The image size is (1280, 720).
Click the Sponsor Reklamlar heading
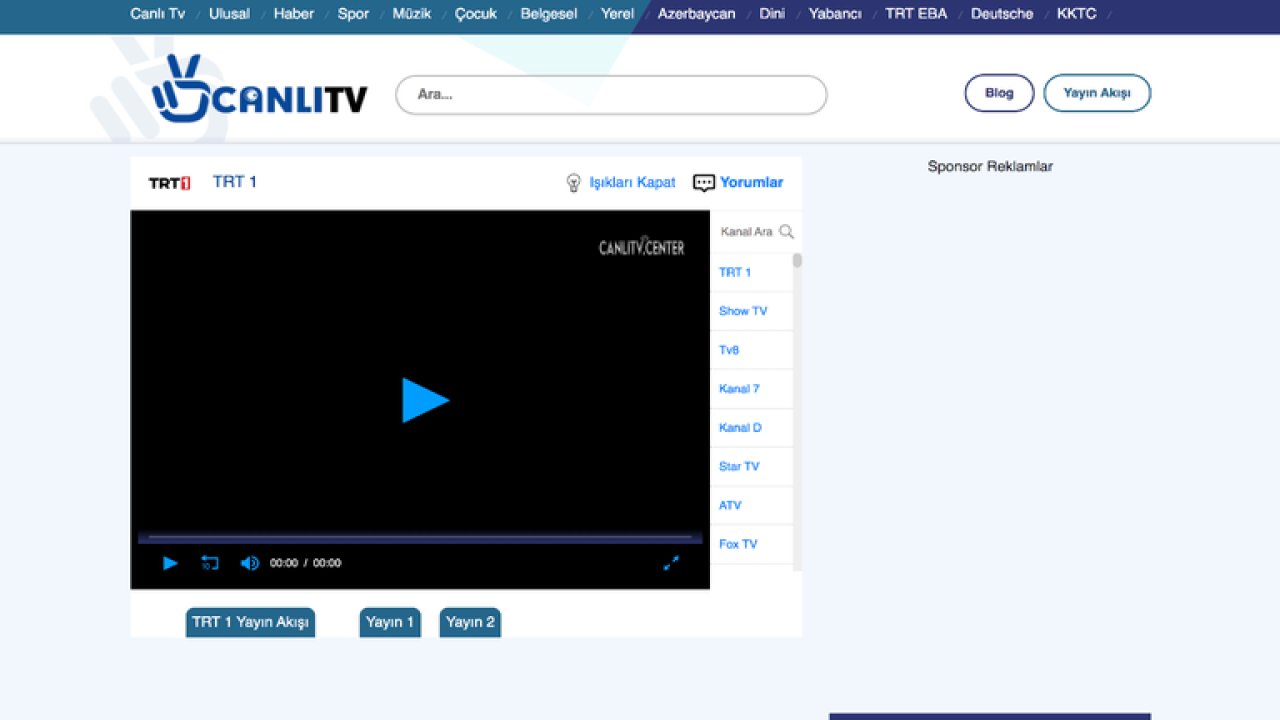(990, 167)
